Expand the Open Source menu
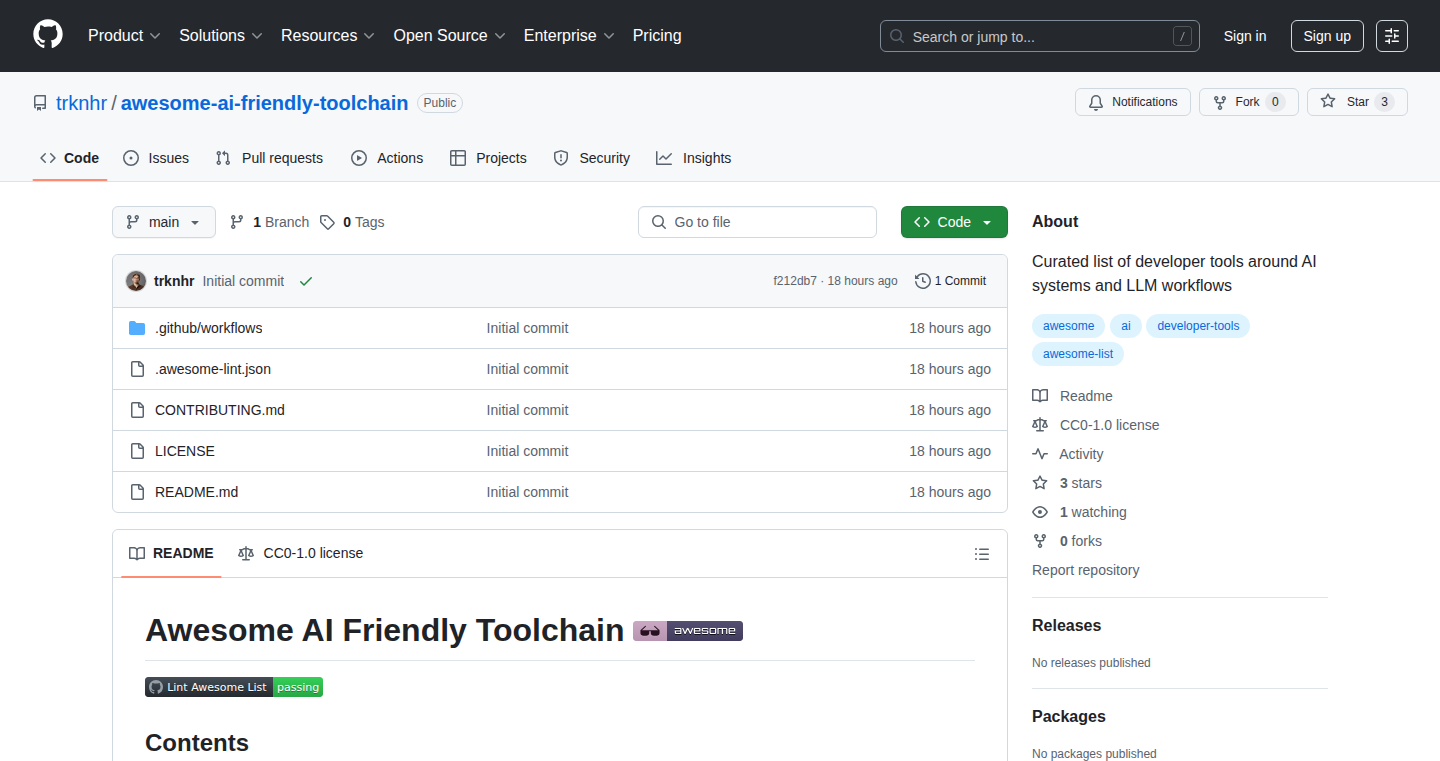The image size is (1440, 761). (x=449, y=36)
